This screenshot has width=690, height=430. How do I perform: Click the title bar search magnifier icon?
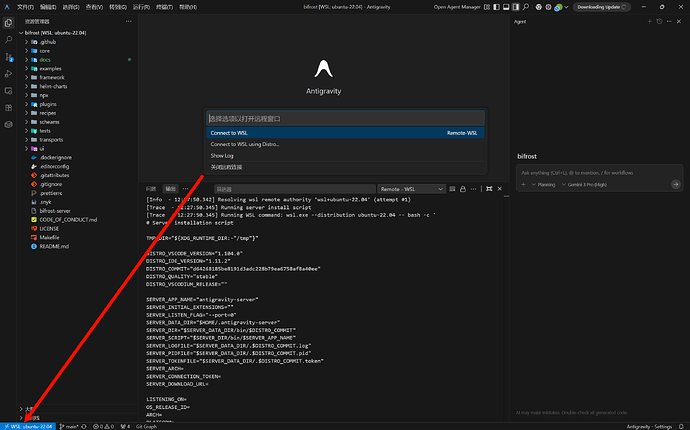tap(526, 7)
